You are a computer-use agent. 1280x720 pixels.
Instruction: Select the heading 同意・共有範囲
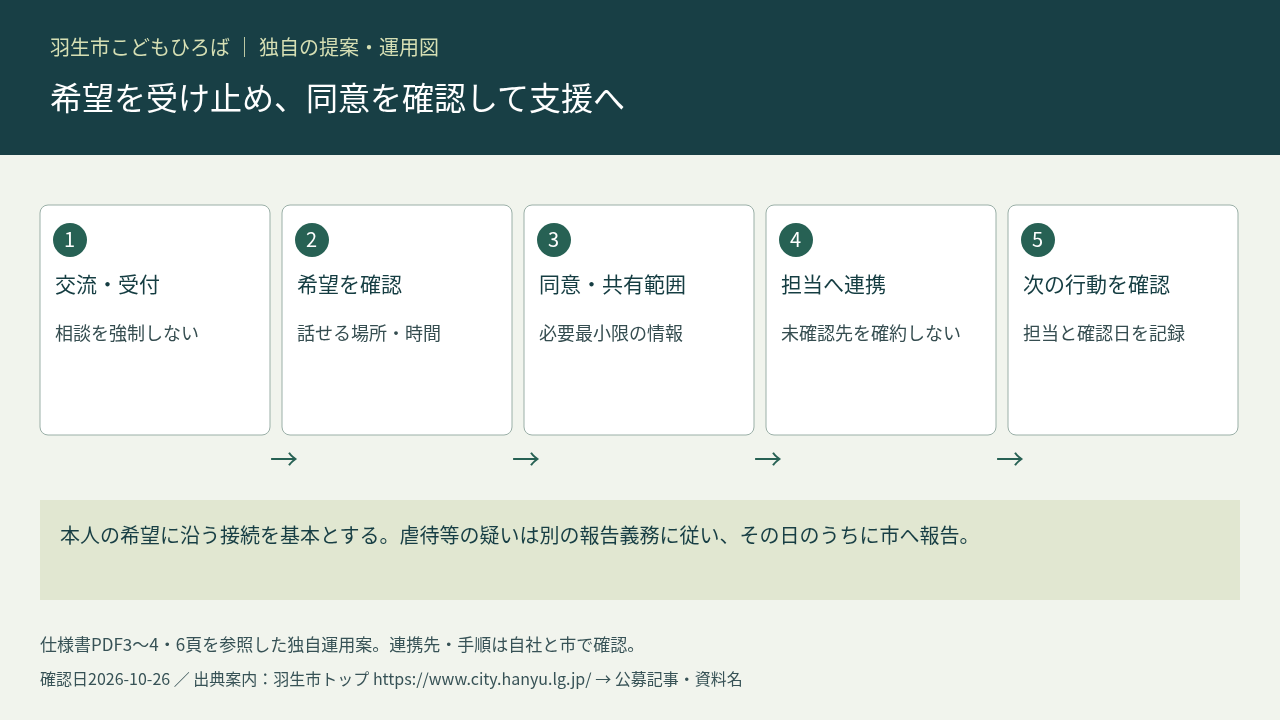click(612, 285)
